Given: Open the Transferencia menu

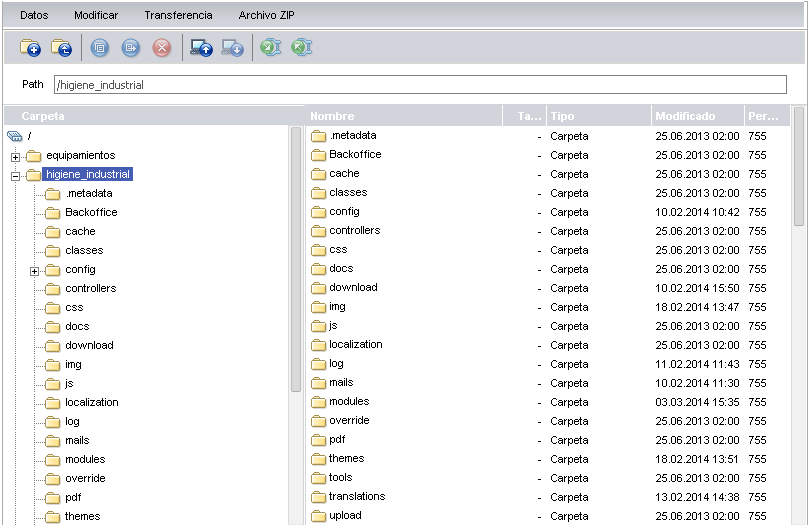Looking at the screenshot, I should [178, 15].
